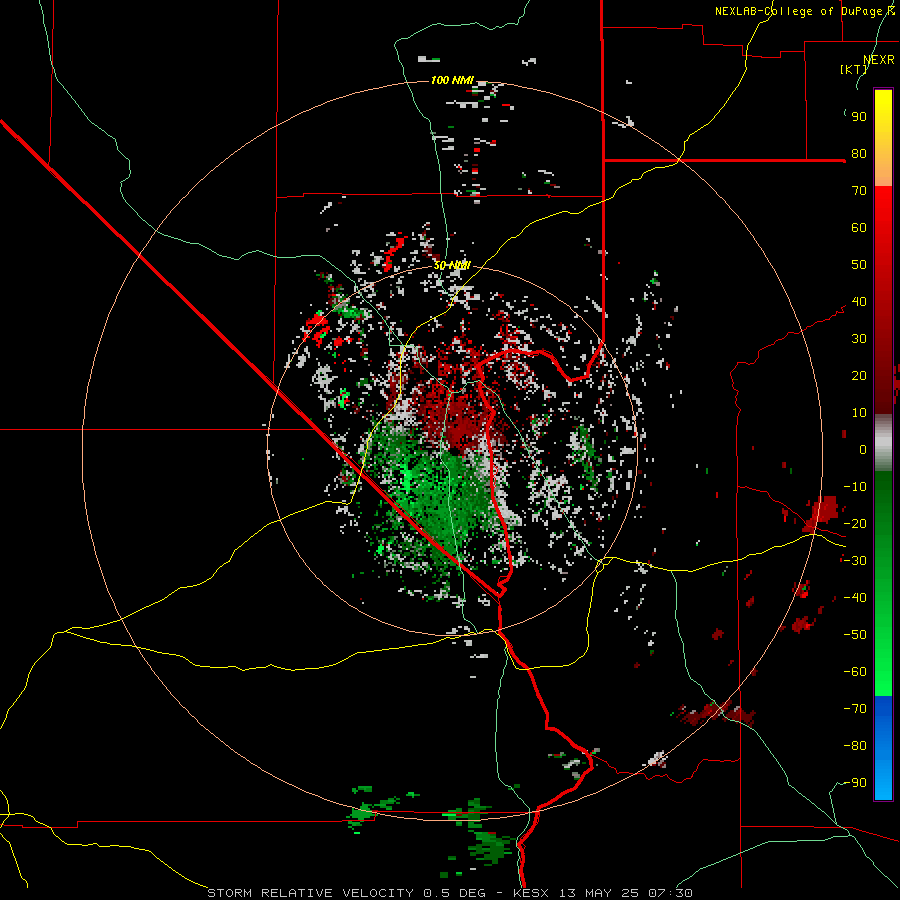Choose the positive 20 scale value

[x=859, y=375]
